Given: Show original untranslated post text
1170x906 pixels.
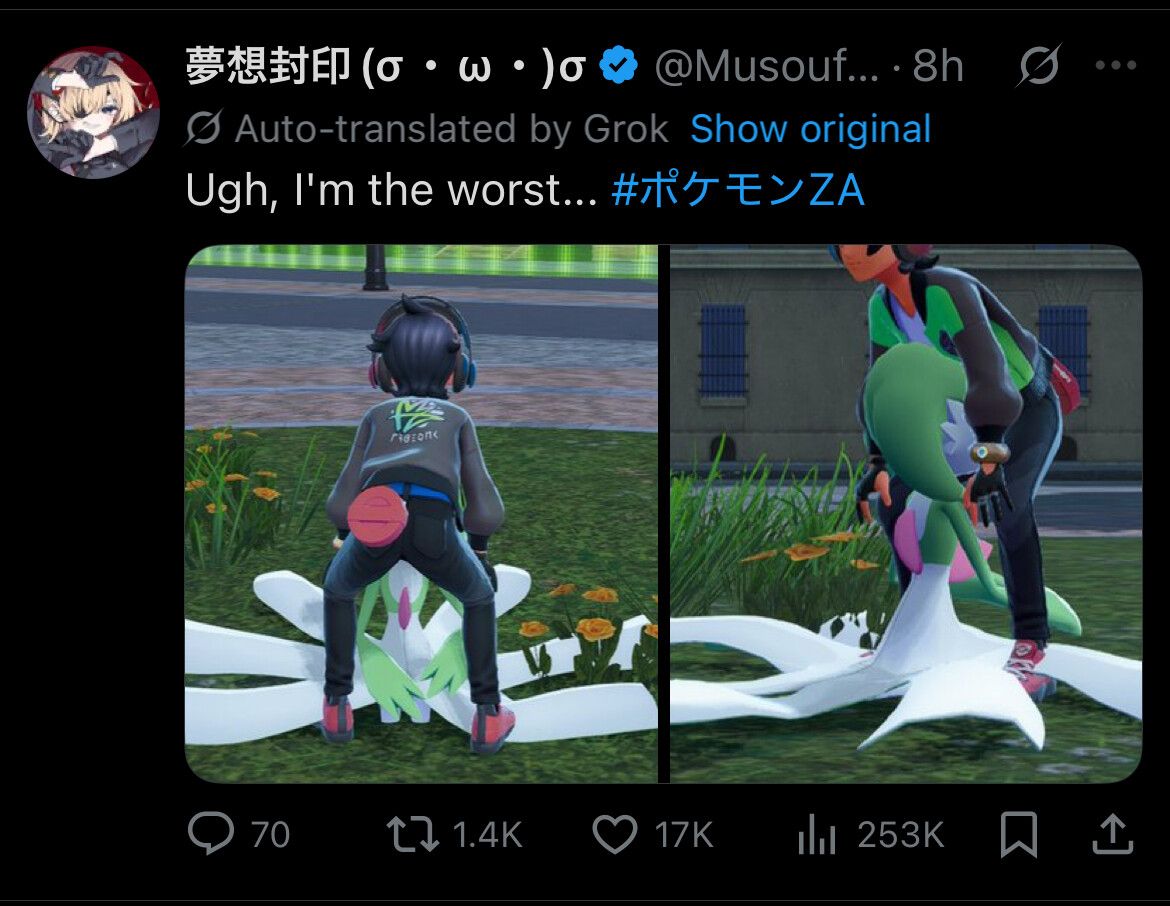Looking at the screenshot, I should (810, 129).
